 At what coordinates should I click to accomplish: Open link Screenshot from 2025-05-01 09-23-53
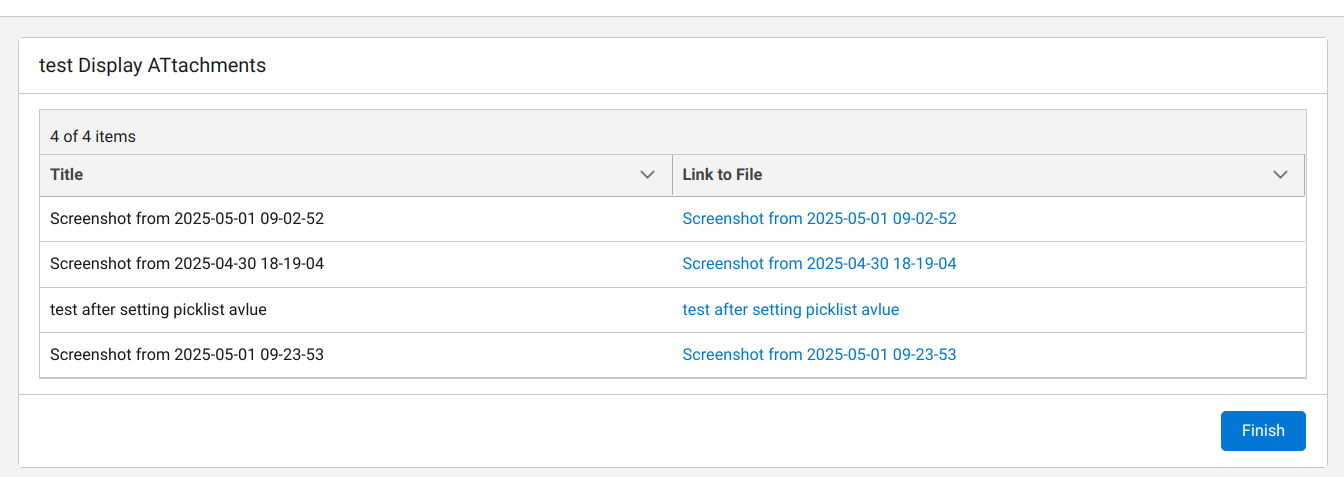point(819,355)
